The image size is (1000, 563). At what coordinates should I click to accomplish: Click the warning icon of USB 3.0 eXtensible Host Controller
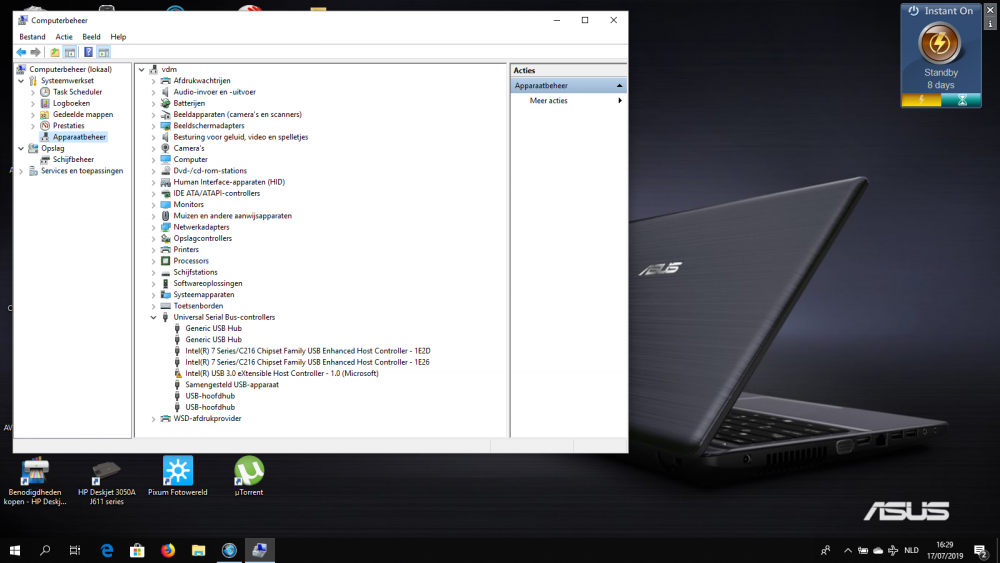(177, 374)
